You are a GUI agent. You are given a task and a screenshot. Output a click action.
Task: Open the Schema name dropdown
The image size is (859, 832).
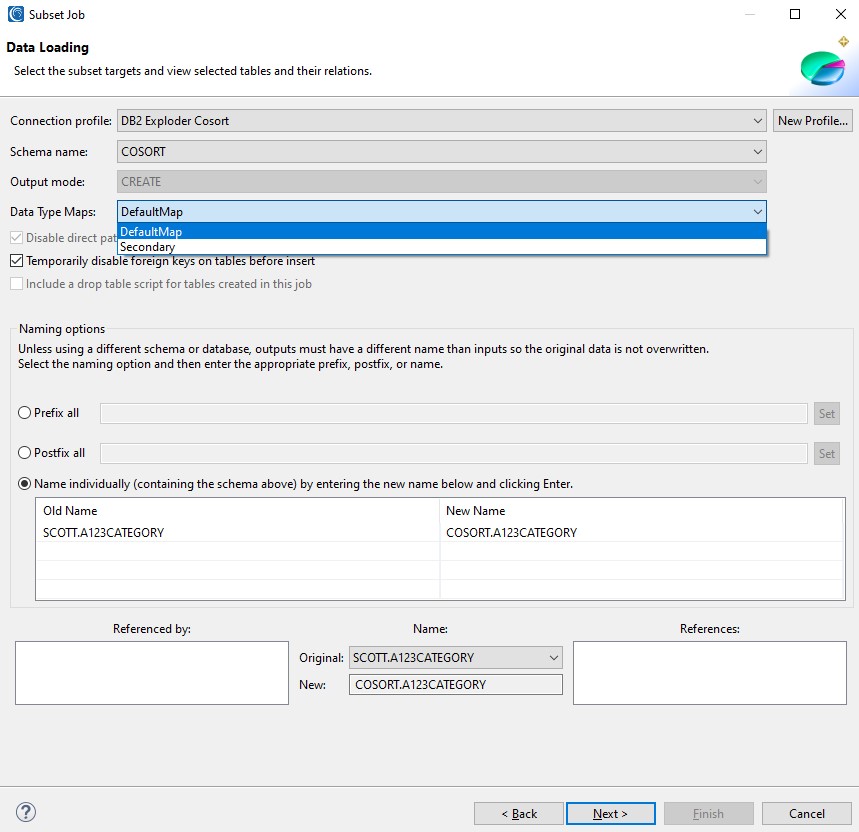point(757,152)
